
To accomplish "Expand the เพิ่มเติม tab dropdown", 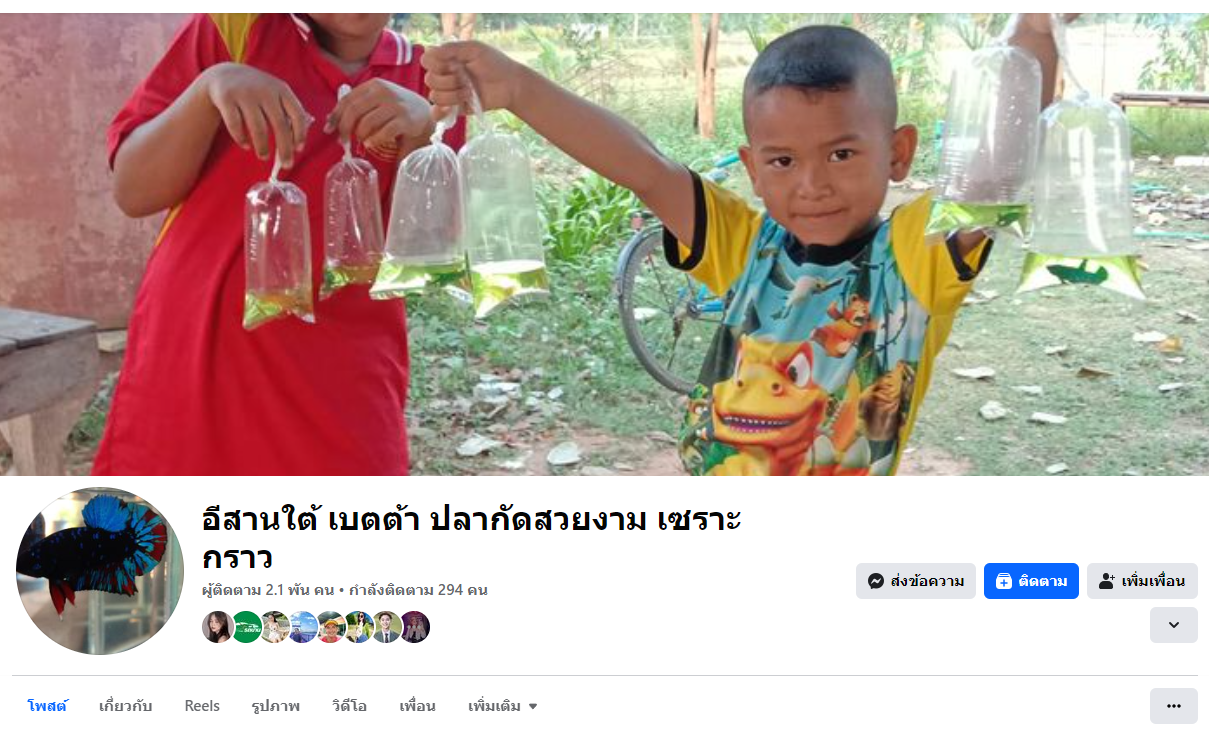I will click(503, 706).
